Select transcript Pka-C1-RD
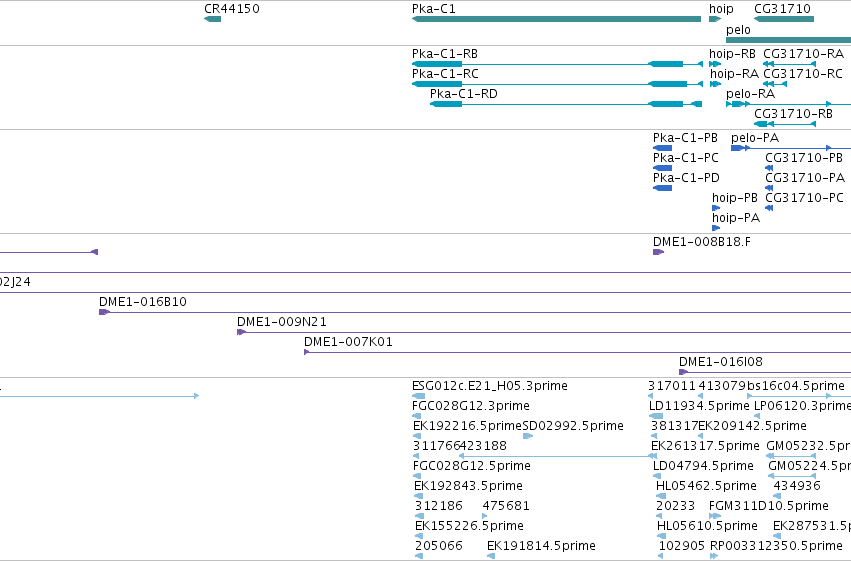This screenshot has width=851, height=561. 566,104
